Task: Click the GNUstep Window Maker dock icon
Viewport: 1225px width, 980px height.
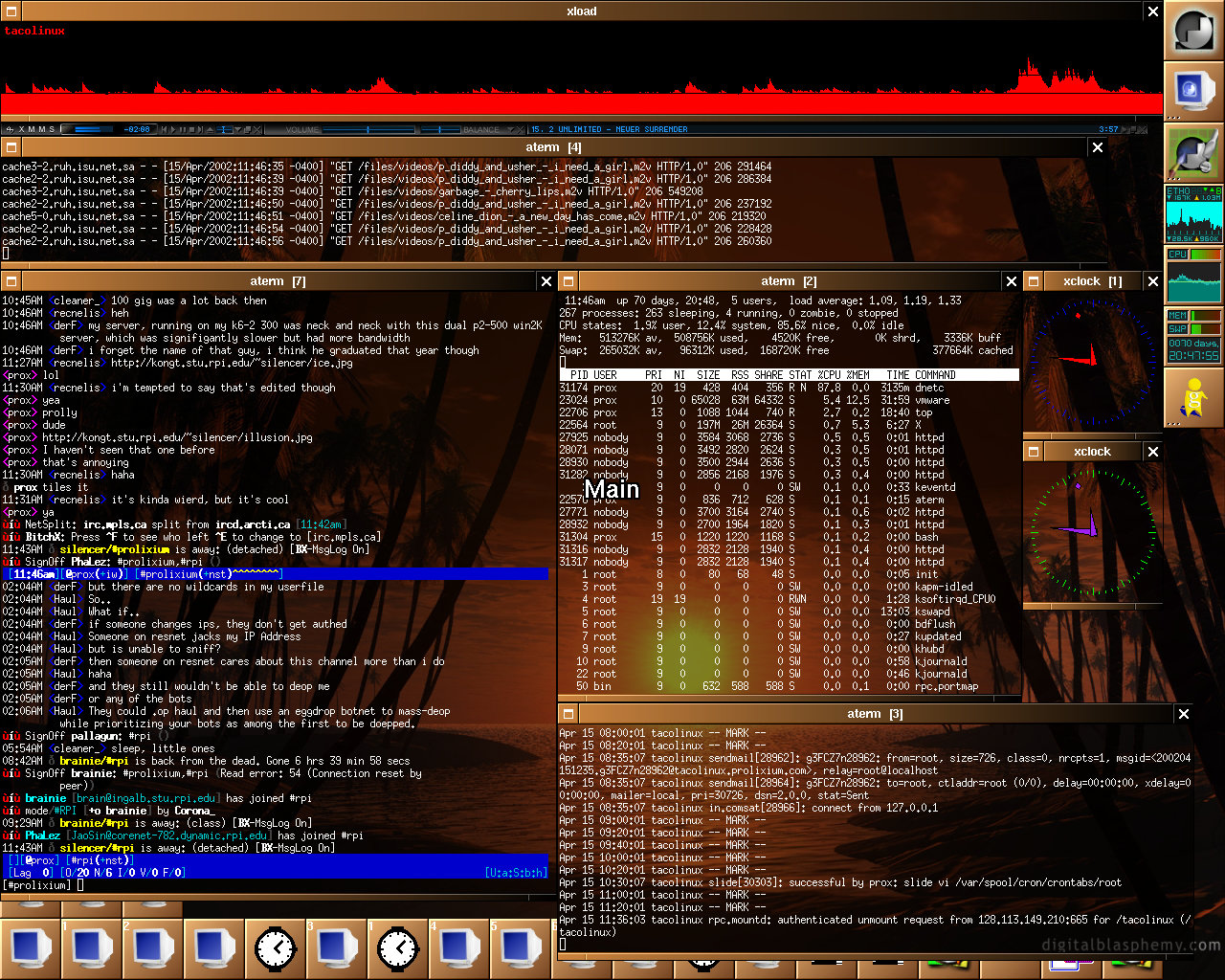Action: pyautogui.click(x=1194, y=31)
